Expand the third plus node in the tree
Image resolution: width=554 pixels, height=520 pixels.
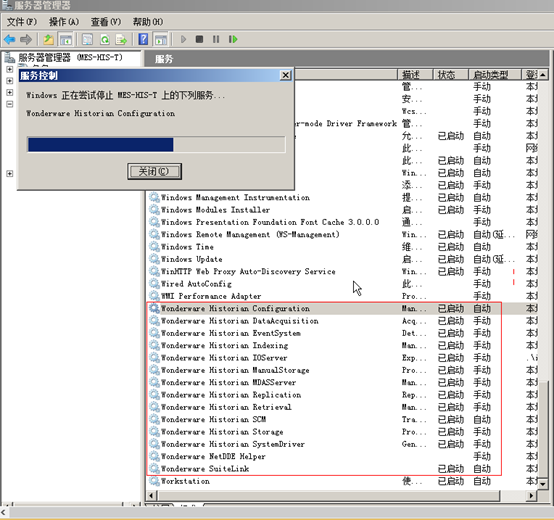point(10,93)
